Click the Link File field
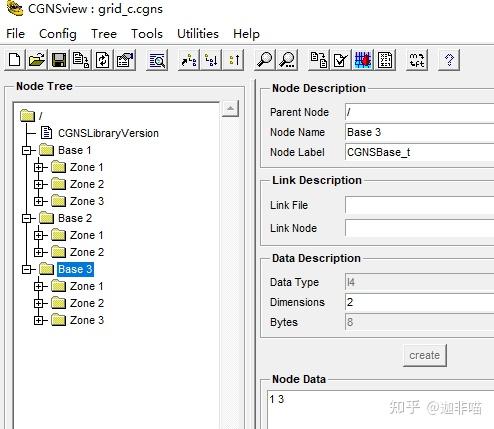 pos(420,205)
